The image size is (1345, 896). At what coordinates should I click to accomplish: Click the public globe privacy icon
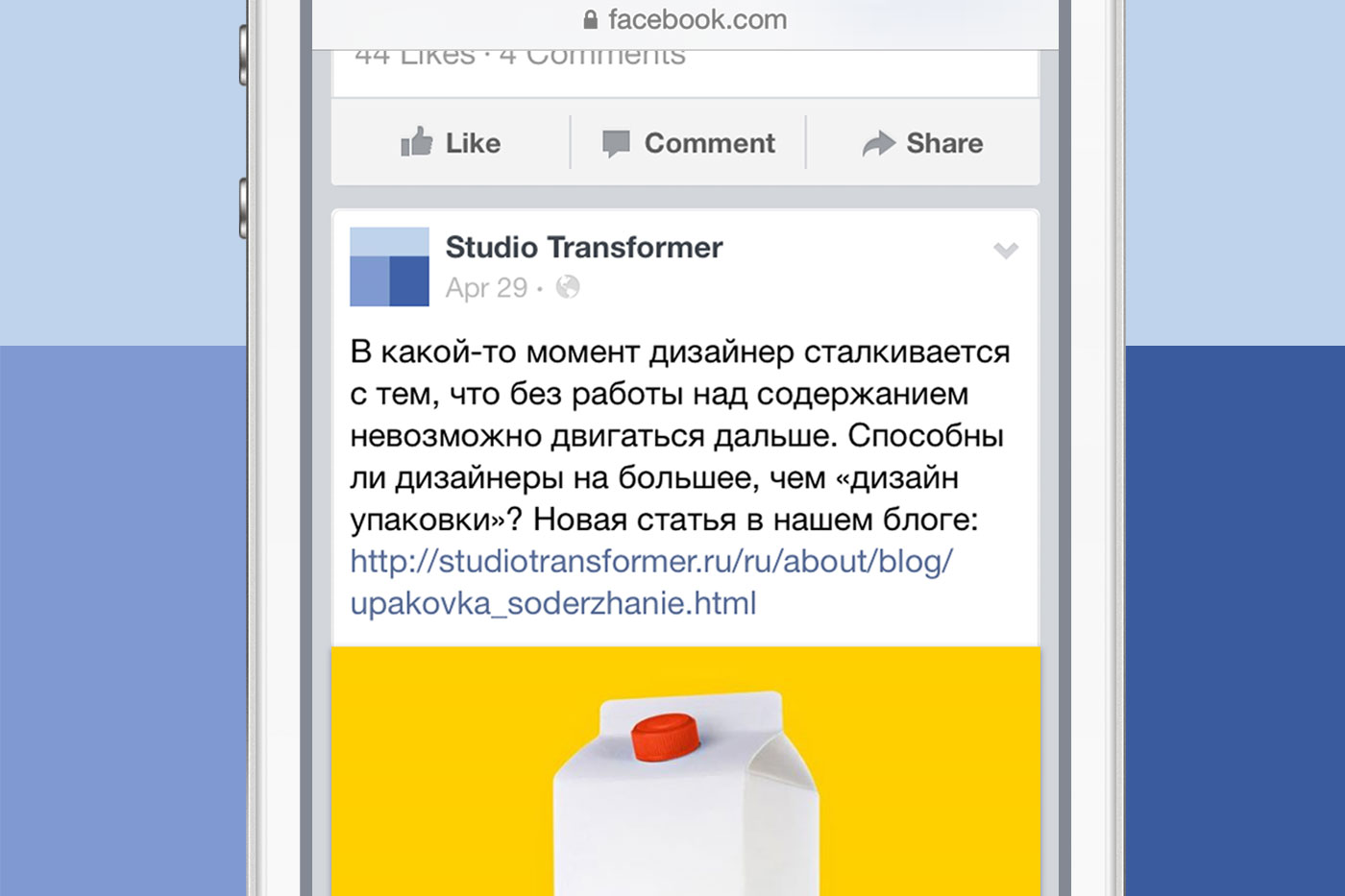pos(568,287)
